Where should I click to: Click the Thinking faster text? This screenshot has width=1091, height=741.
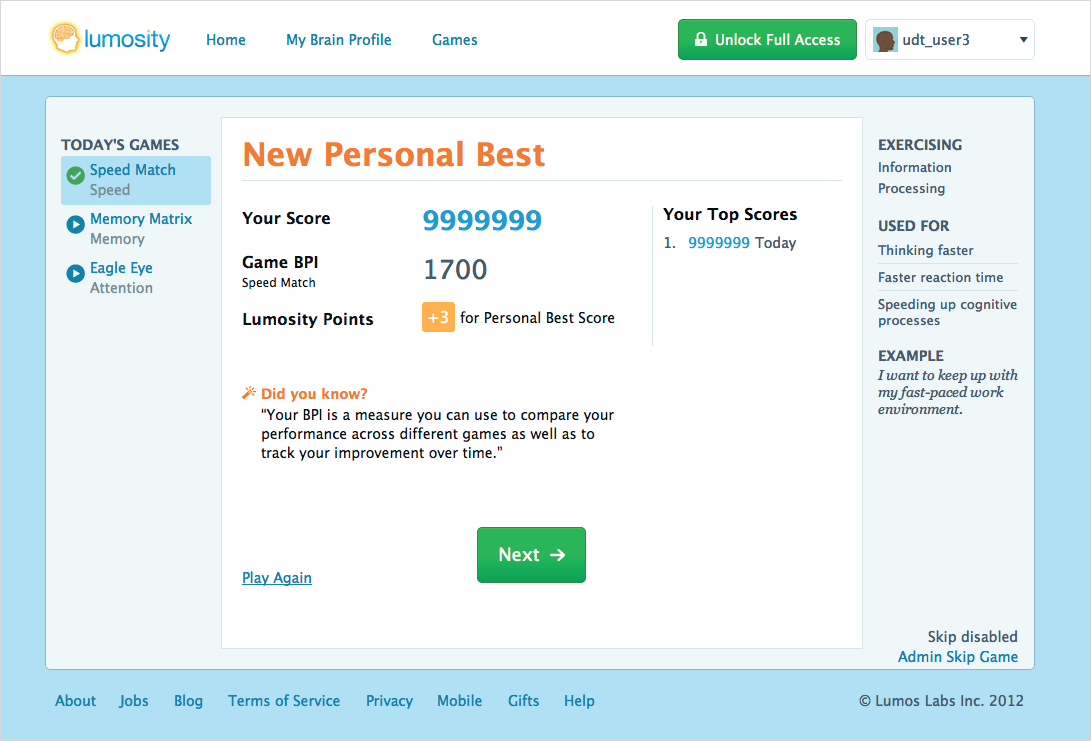click(x=925, y=250)
